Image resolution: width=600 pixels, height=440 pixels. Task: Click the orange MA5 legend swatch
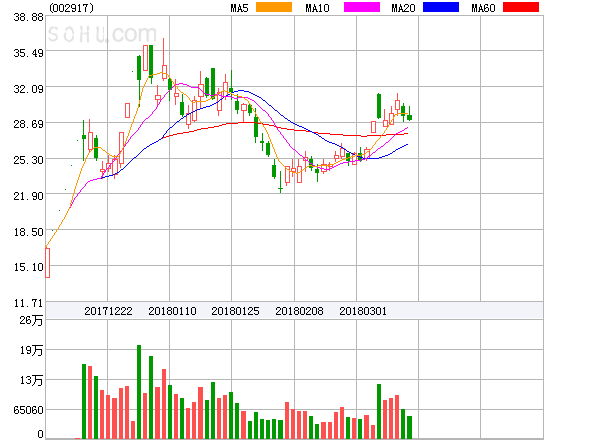(x=274, y=7)
